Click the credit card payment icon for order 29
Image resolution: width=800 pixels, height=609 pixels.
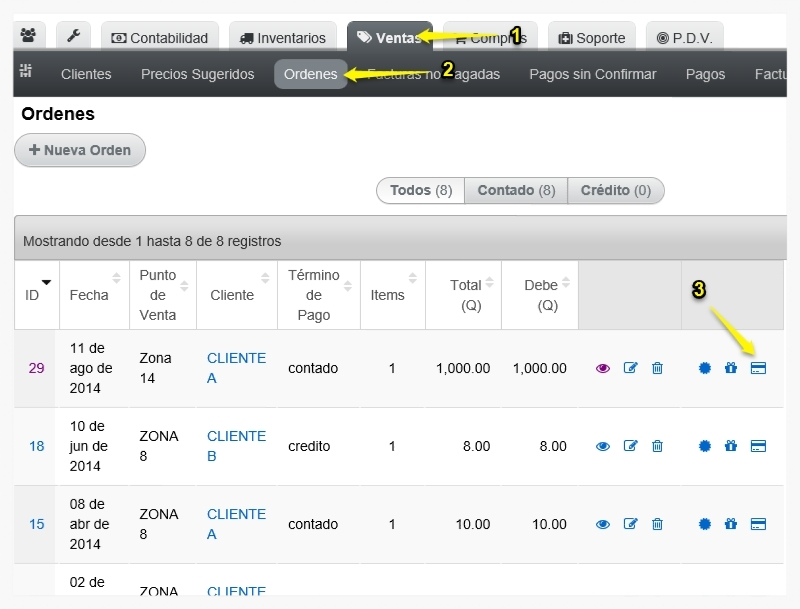pos(758,368)
